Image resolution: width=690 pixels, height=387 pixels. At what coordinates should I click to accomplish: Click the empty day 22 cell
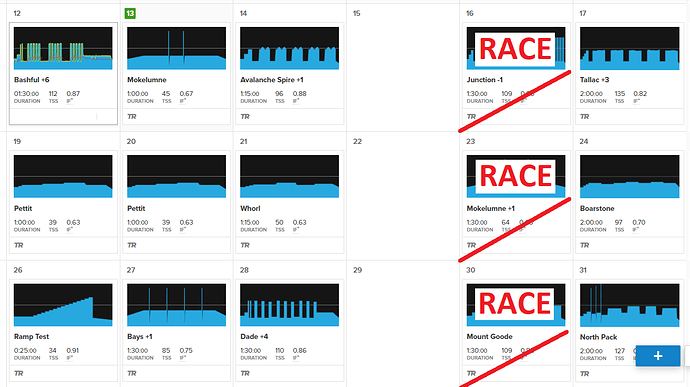click(403, 196)
